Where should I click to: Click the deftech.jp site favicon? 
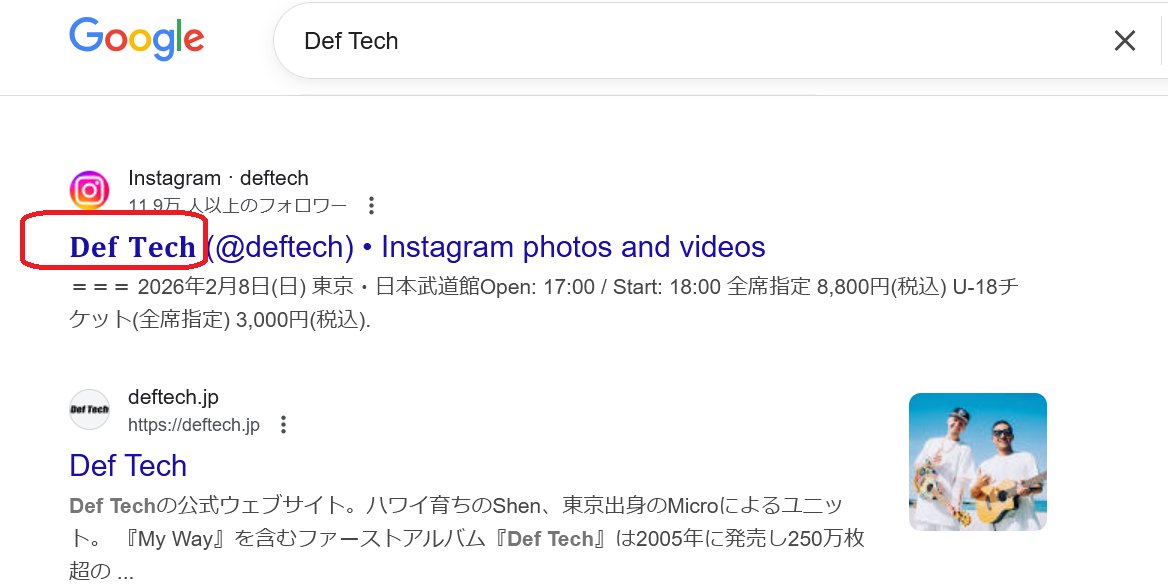click(x=89, y=409)
